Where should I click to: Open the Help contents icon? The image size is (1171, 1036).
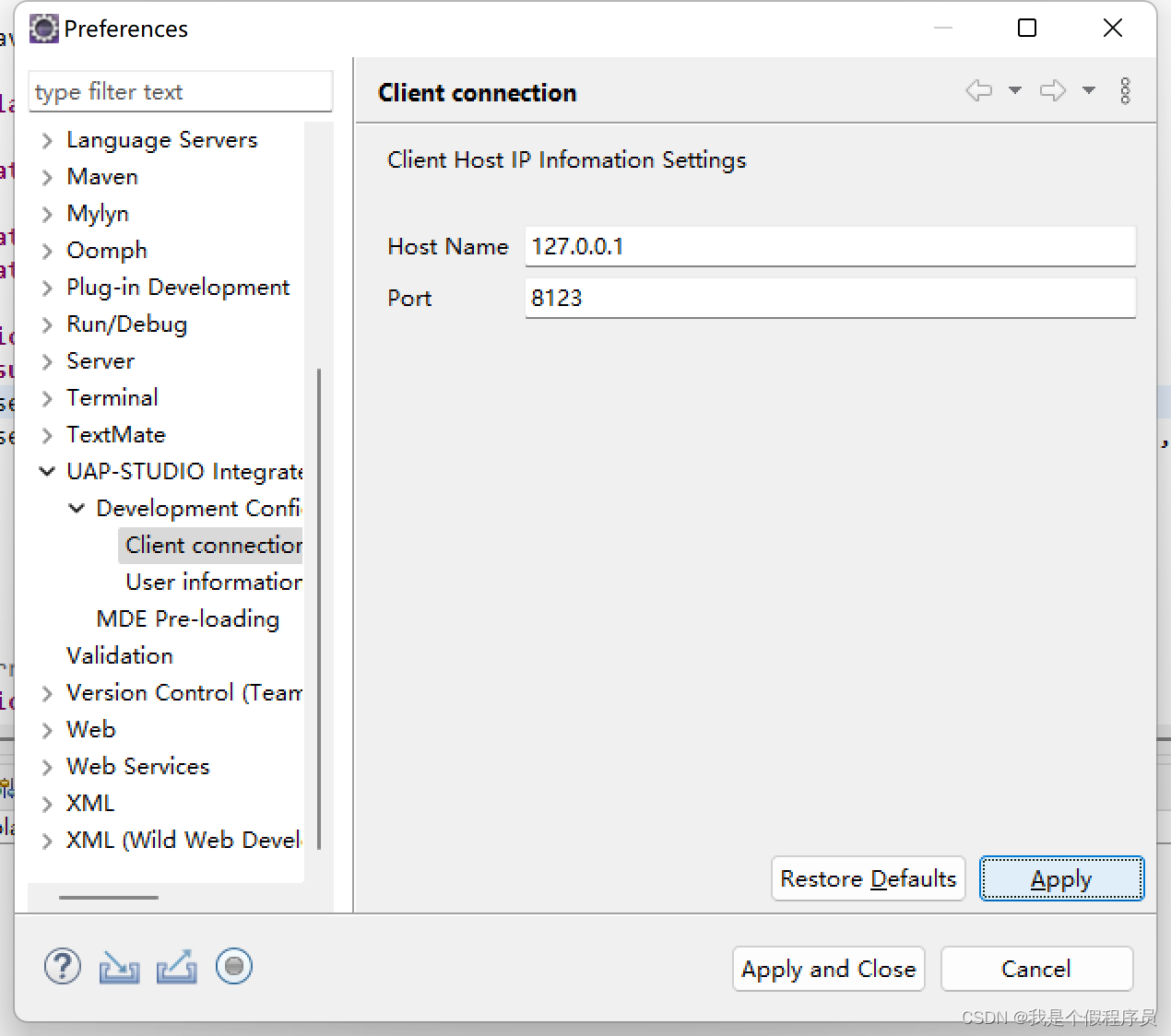tap(63, 967)
